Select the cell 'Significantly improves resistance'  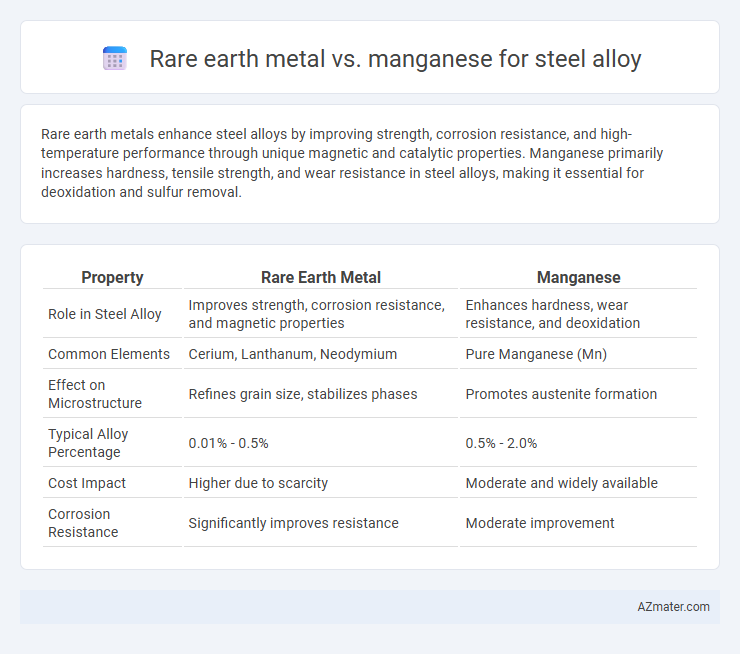(294, 523)
